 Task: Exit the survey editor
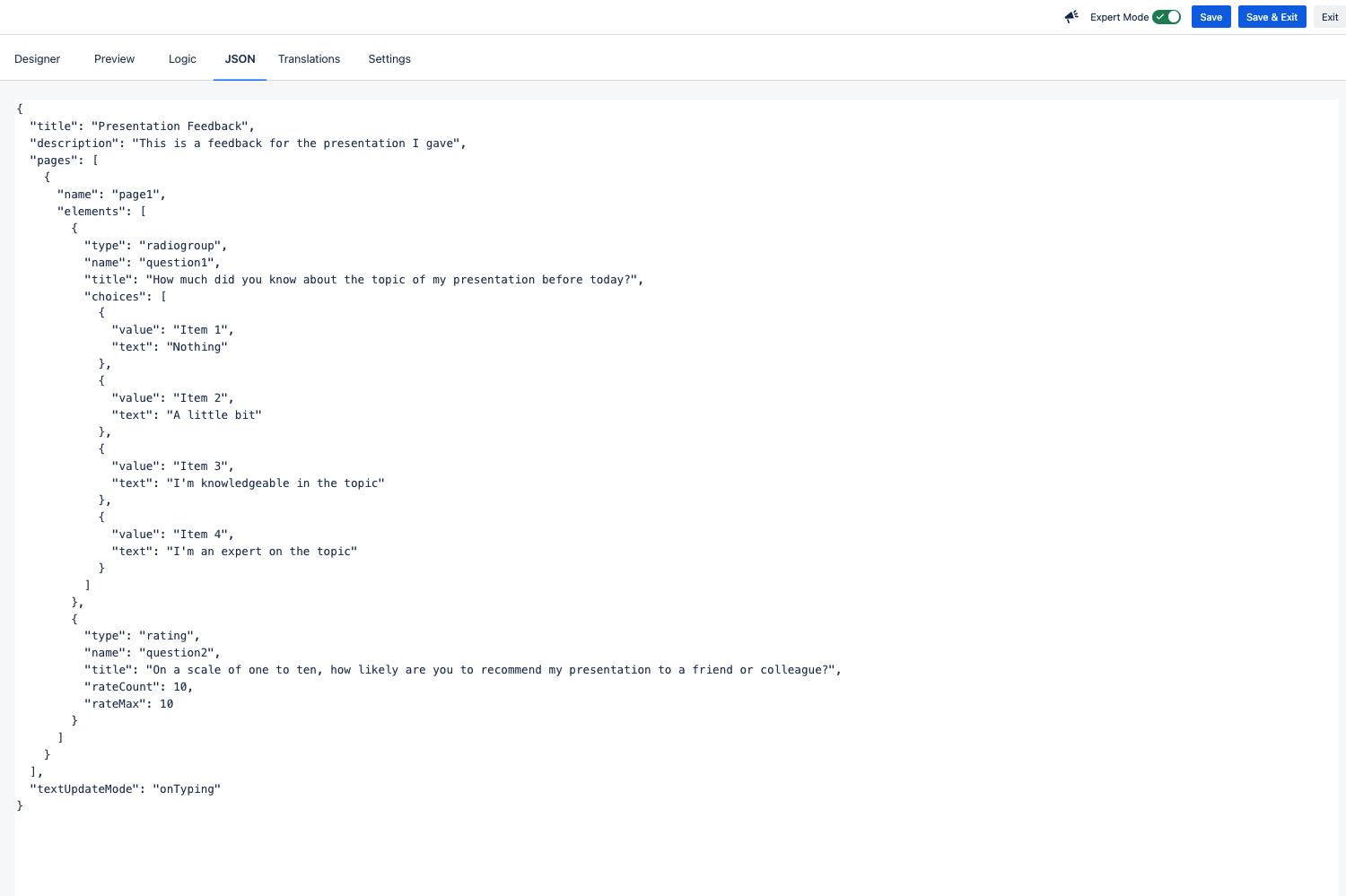[1329, 17]
